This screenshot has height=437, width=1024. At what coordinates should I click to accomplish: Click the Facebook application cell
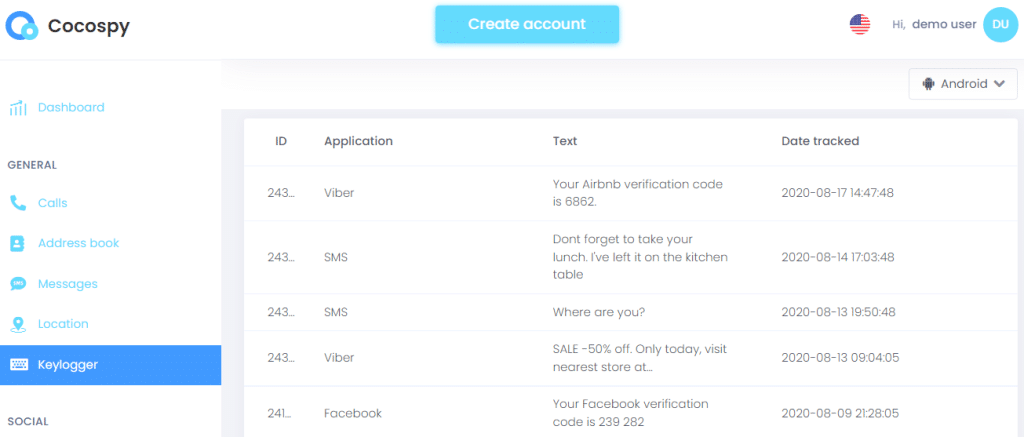[x=353, y=413]
